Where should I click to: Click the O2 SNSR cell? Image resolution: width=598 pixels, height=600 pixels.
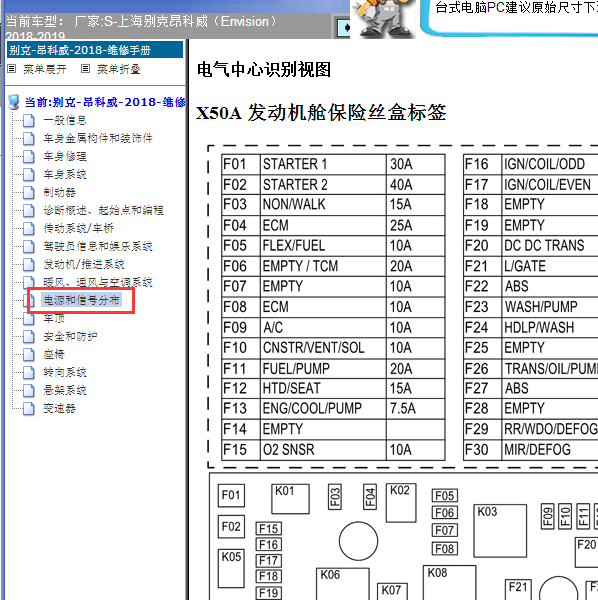coord(323,450)
